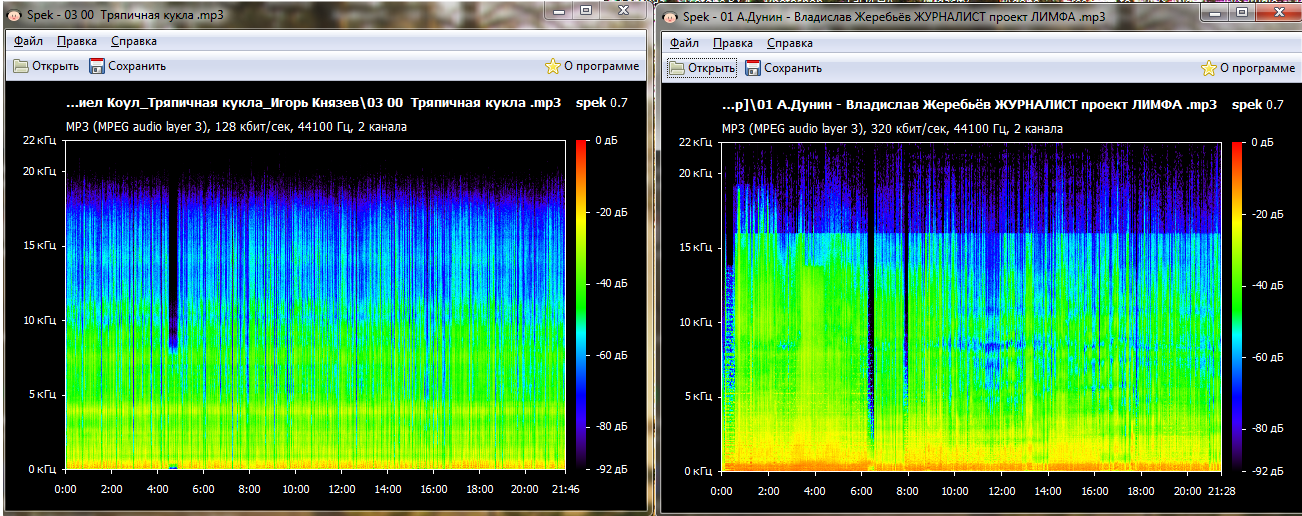The height and width of the screenshot is (516, 1302).
Task: Click the floppy disk save icon in the Тряпичная кукла window
Action: [97, 66]
